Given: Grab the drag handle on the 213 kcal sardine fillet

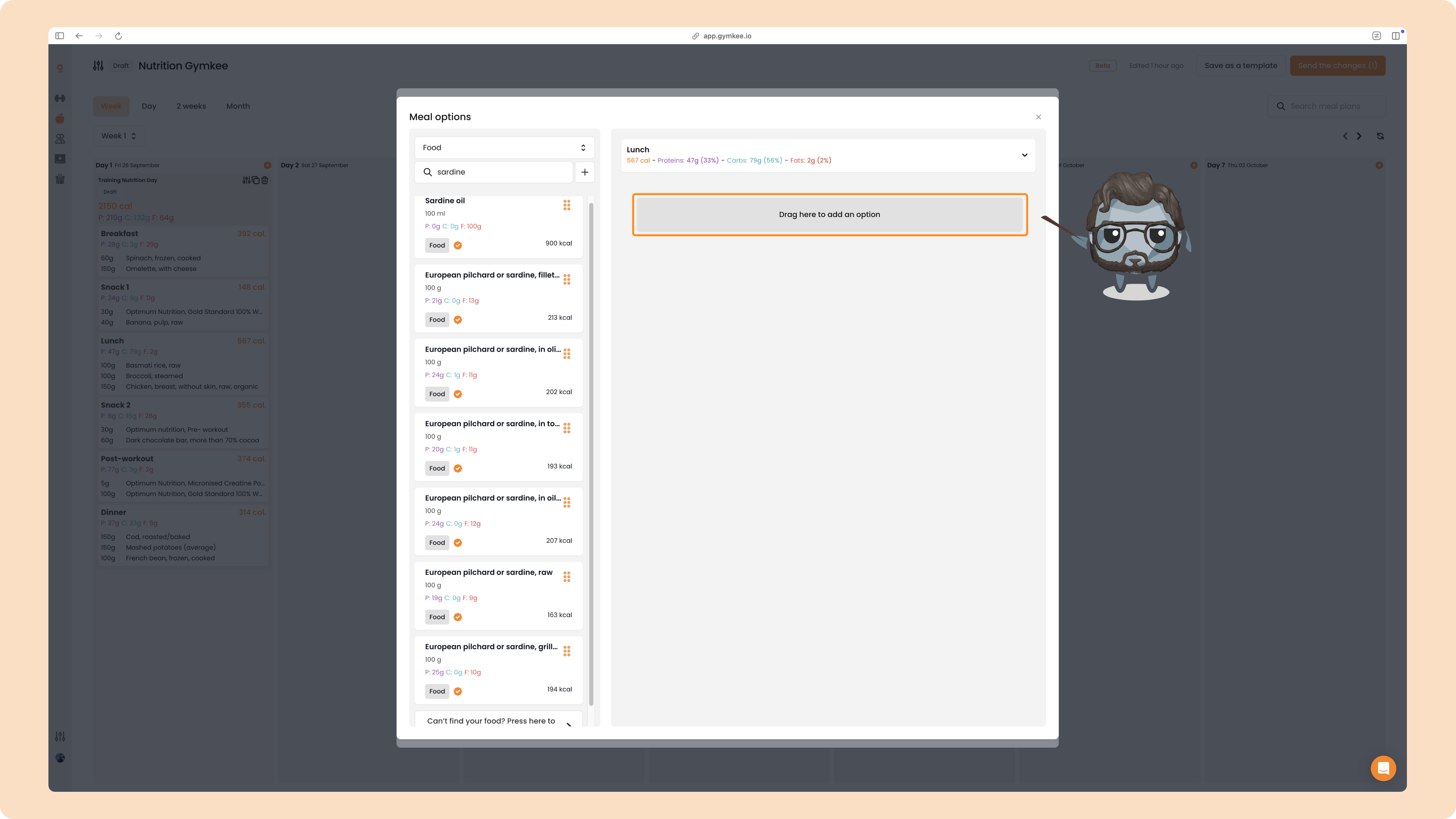Looking at the screenshot, I should pos(566,279).
